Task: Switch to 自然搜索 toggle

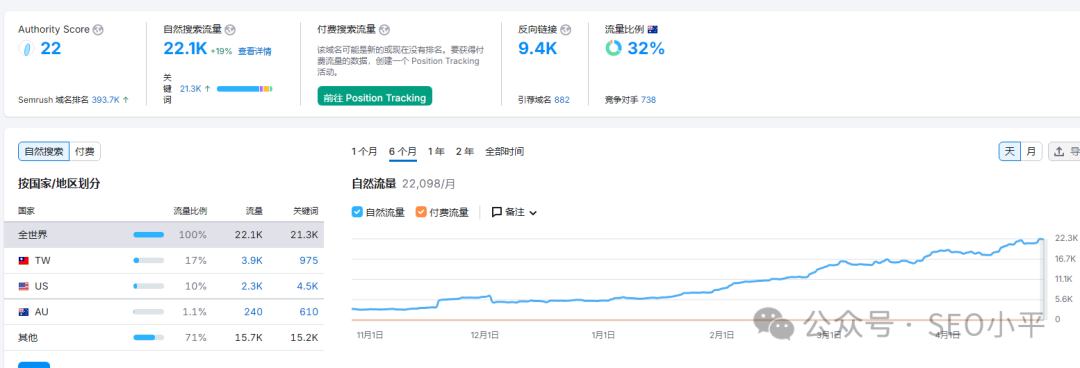Action: [x=44, y=152]
